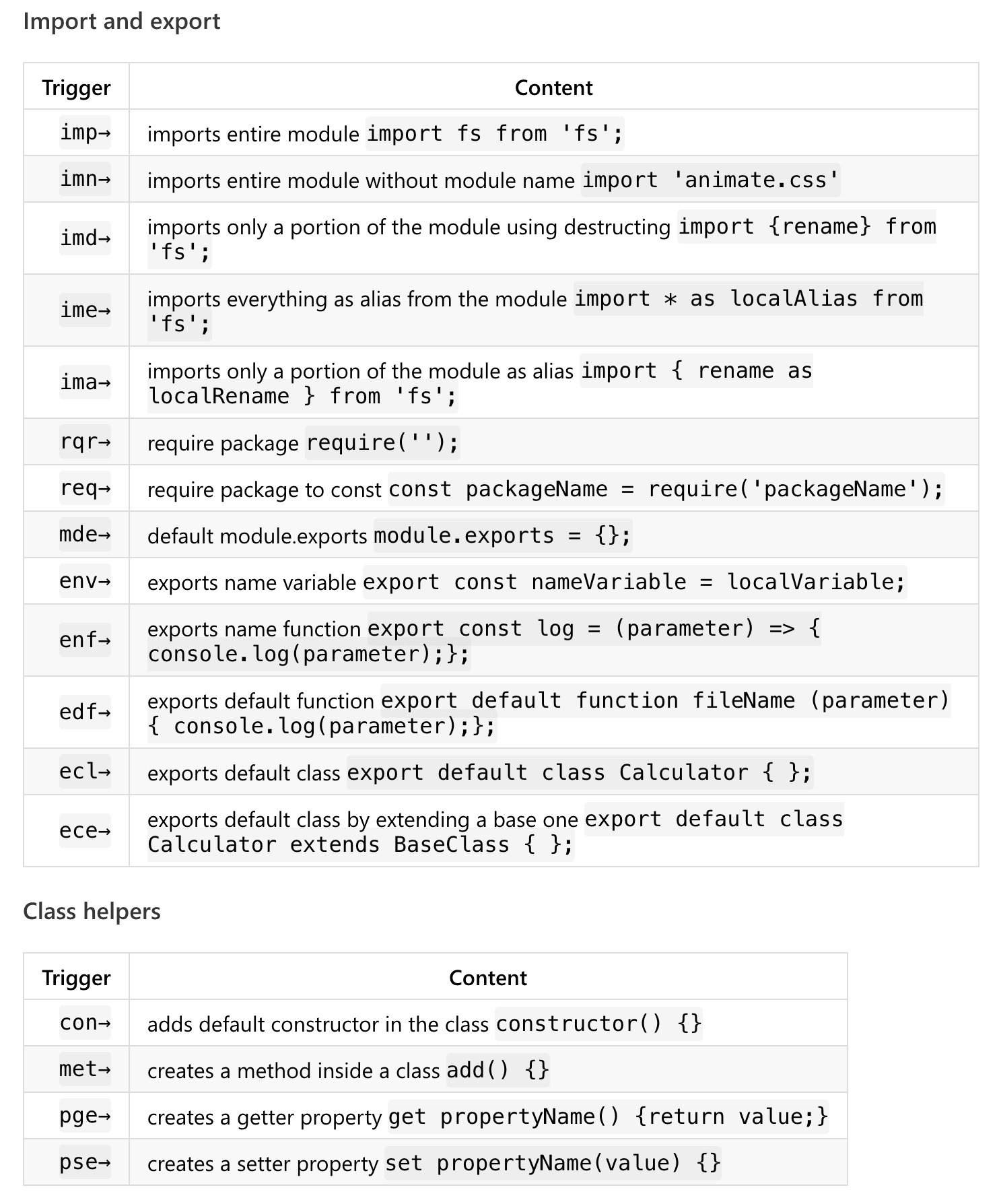Screen dimensions: 999x1204
Task: Click the constructor() {} code snippet
Action: (x=598, y=1024)
